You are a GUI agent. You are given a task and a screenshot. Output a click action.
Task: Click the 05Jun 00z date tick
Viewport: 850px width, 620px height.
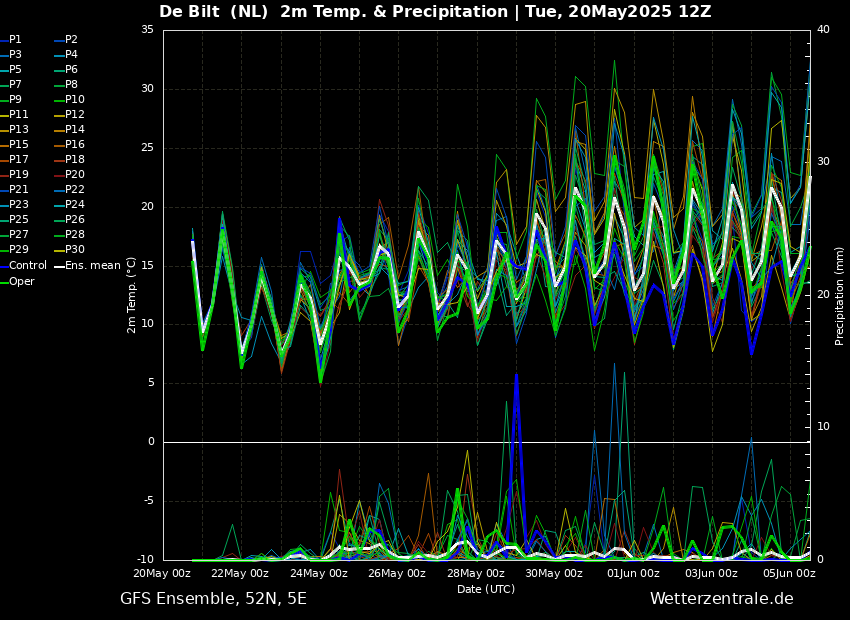pyautogui.click(x=789, y=574)
